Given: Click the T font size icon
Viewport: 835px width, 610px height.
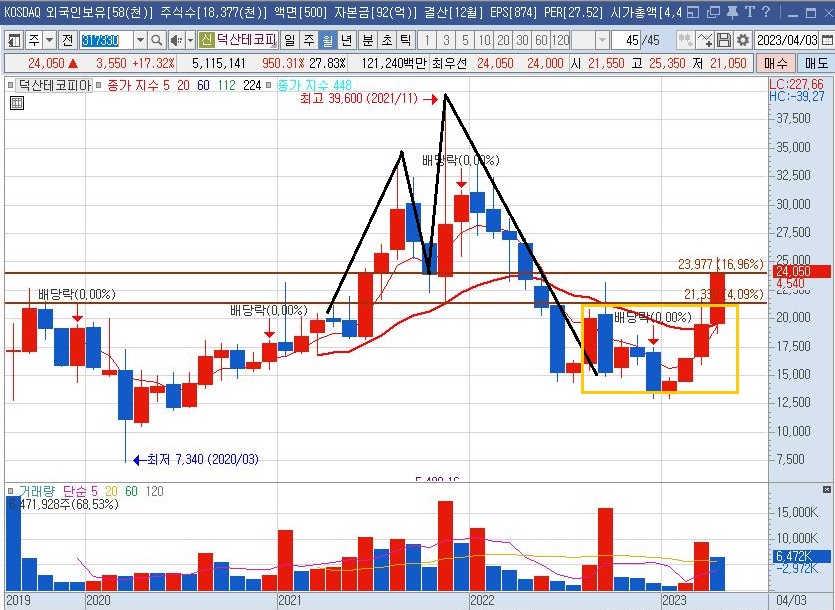Looking at the screenshot, I should coord(750,12).
